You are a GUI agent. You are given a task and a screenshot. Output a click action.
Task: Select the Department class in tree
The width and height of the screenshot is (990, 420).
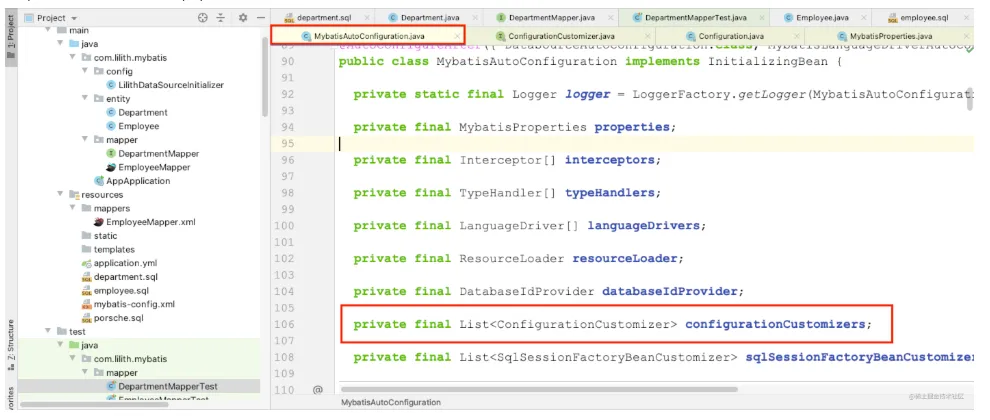tap(143, 112)
